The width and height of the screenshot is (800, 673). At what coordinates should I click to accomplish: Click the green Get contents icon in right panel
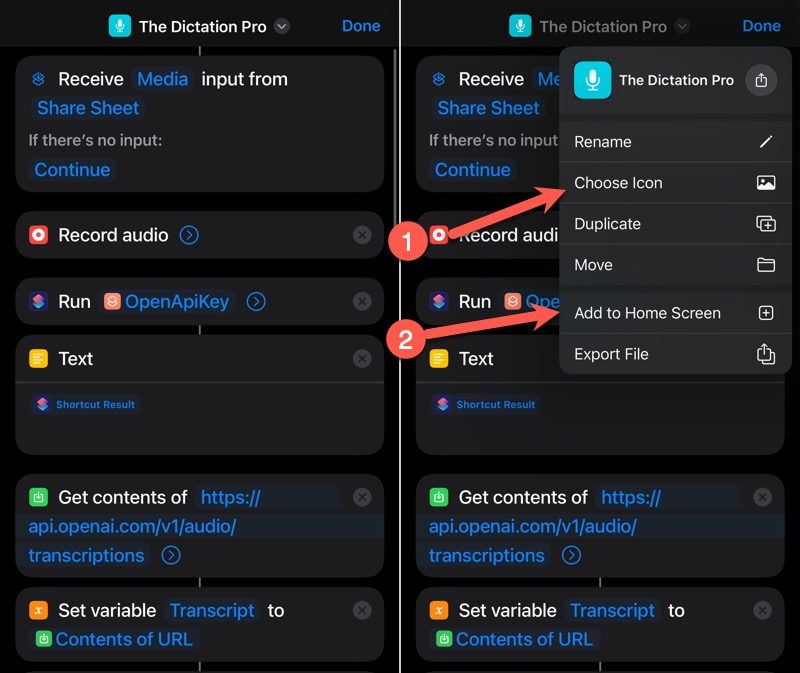pyautogui.click(x=439, y=497)
